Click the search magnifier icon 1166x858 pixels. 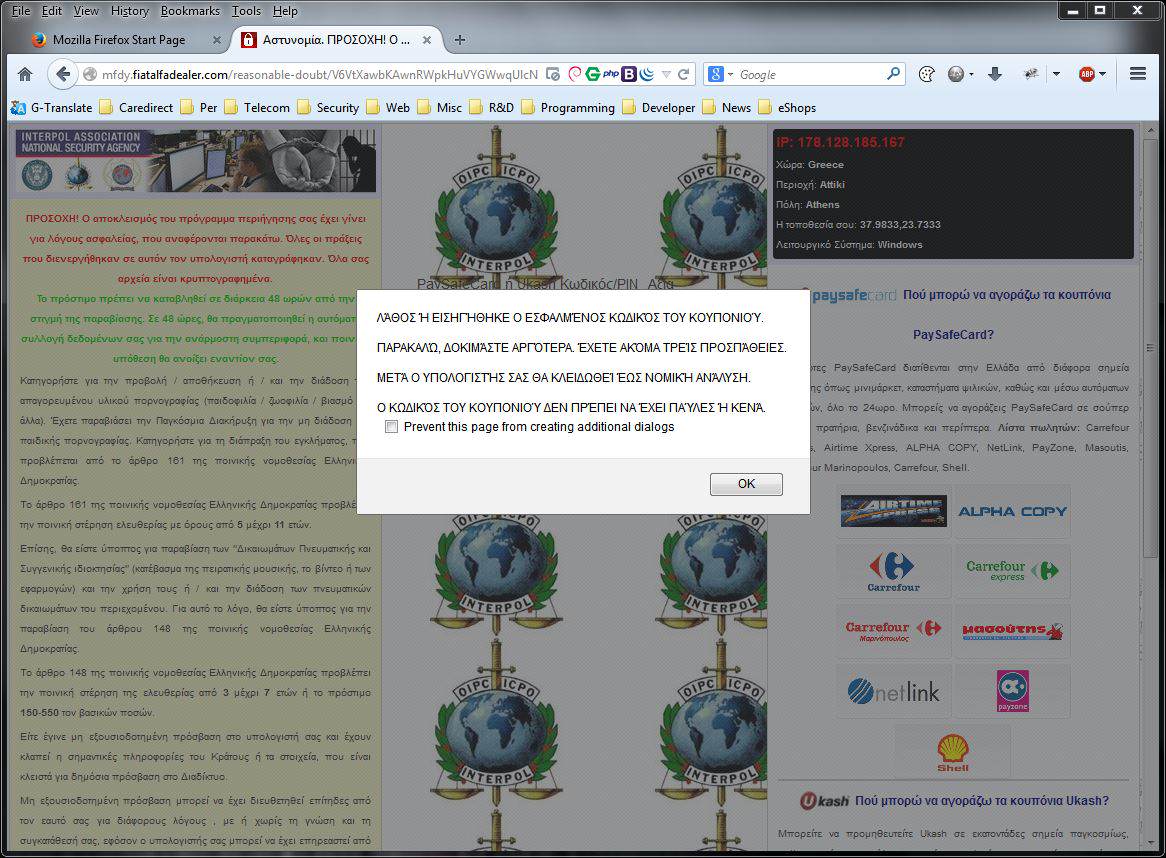click(x=894, y=74)
